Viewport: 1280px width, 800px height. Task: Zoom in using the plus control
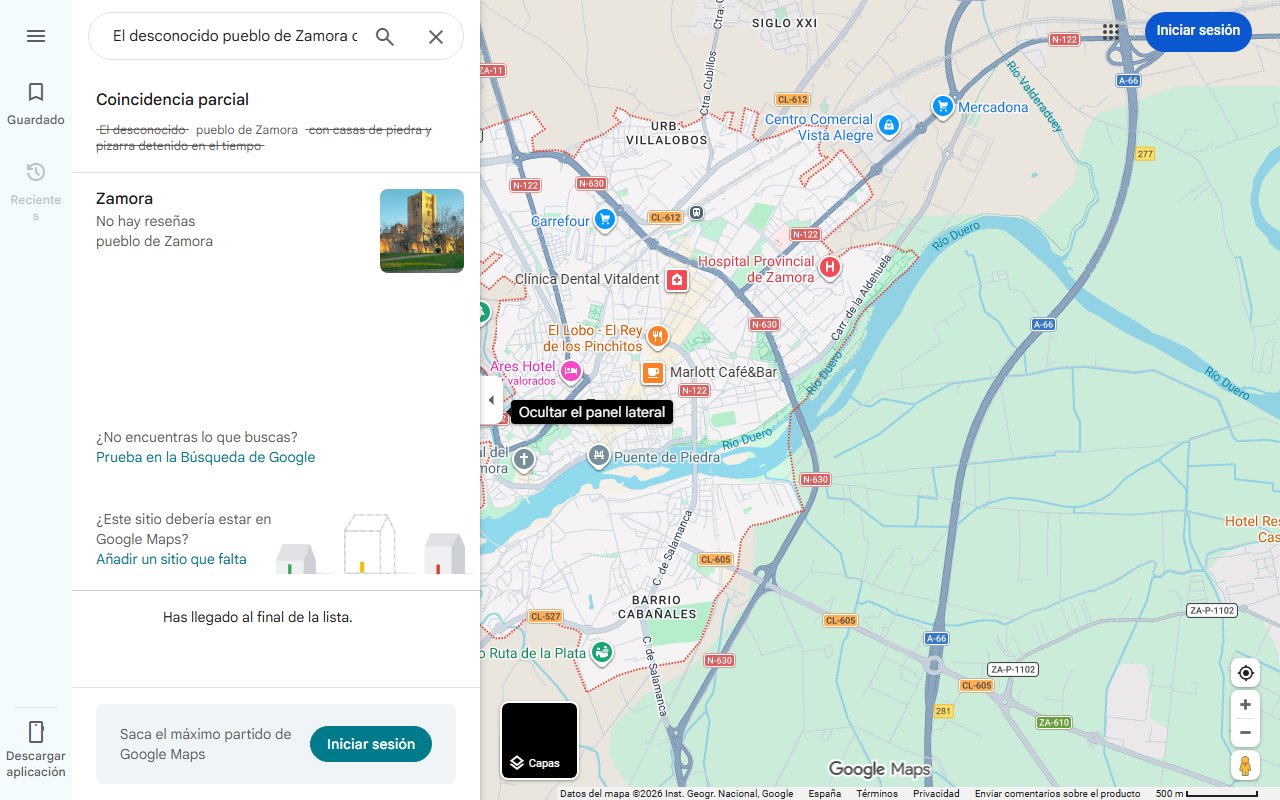[1245, 704]
